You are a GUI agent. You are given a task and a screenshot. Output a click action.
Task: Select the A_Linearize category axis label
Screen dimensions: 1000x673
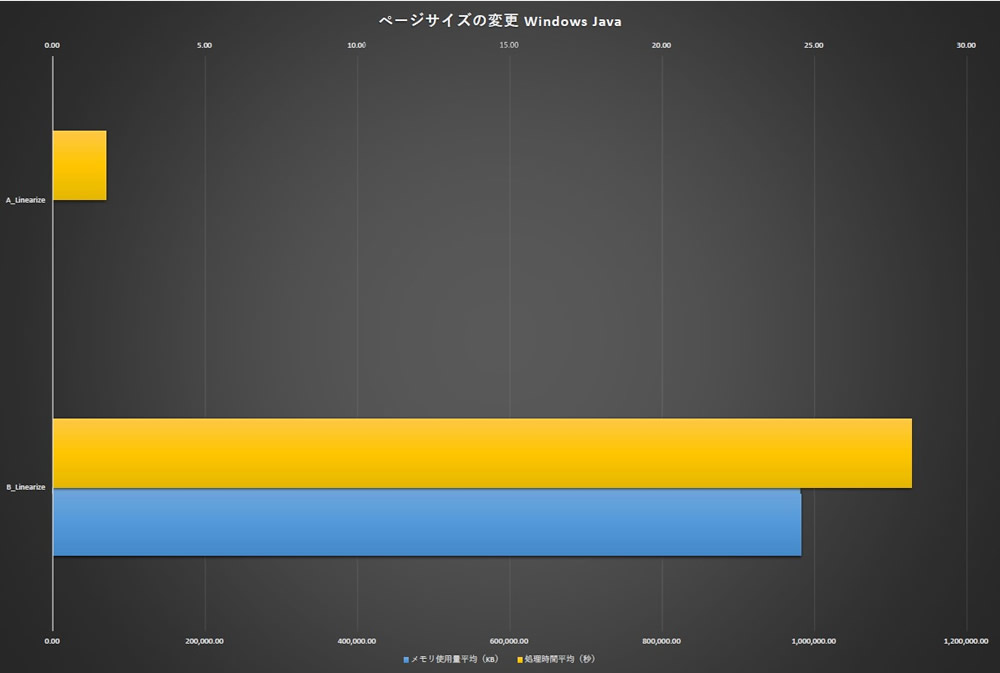25,201
